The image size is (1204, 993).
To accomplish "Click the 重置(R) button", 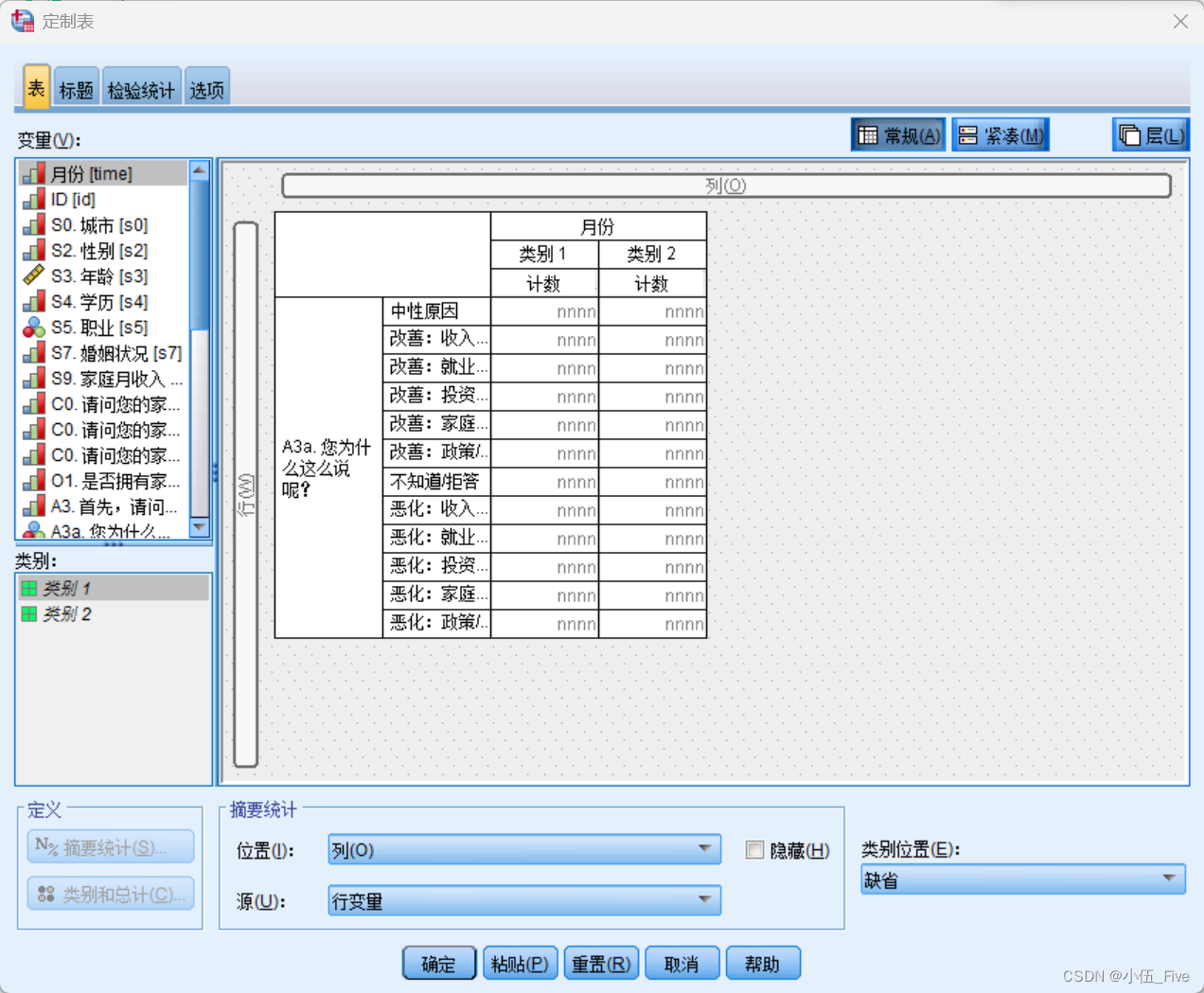I will tap(601, 964).
